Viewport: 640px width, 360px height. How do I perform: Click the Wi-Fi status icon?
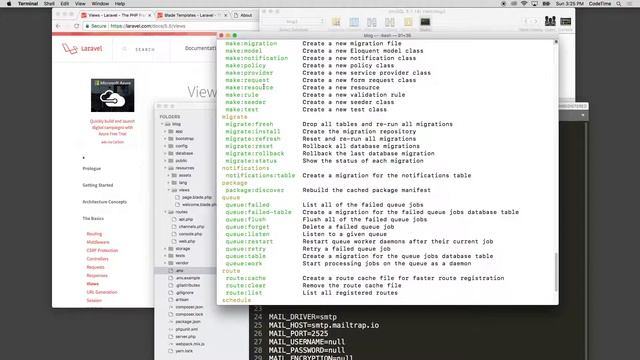point(524,4)
